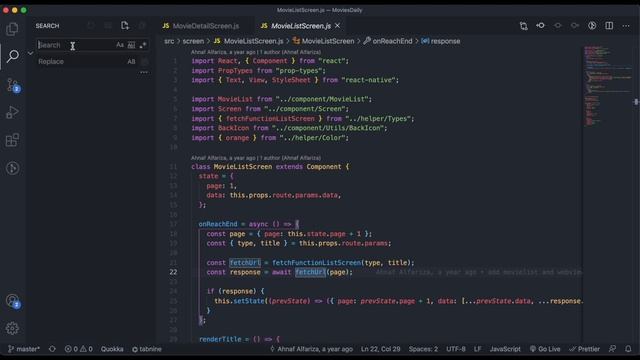The width and height of the screenshot is (640, 360).
Task: Click MovieListScreen class in breadcrumb
Action: [x=323, y=41]
